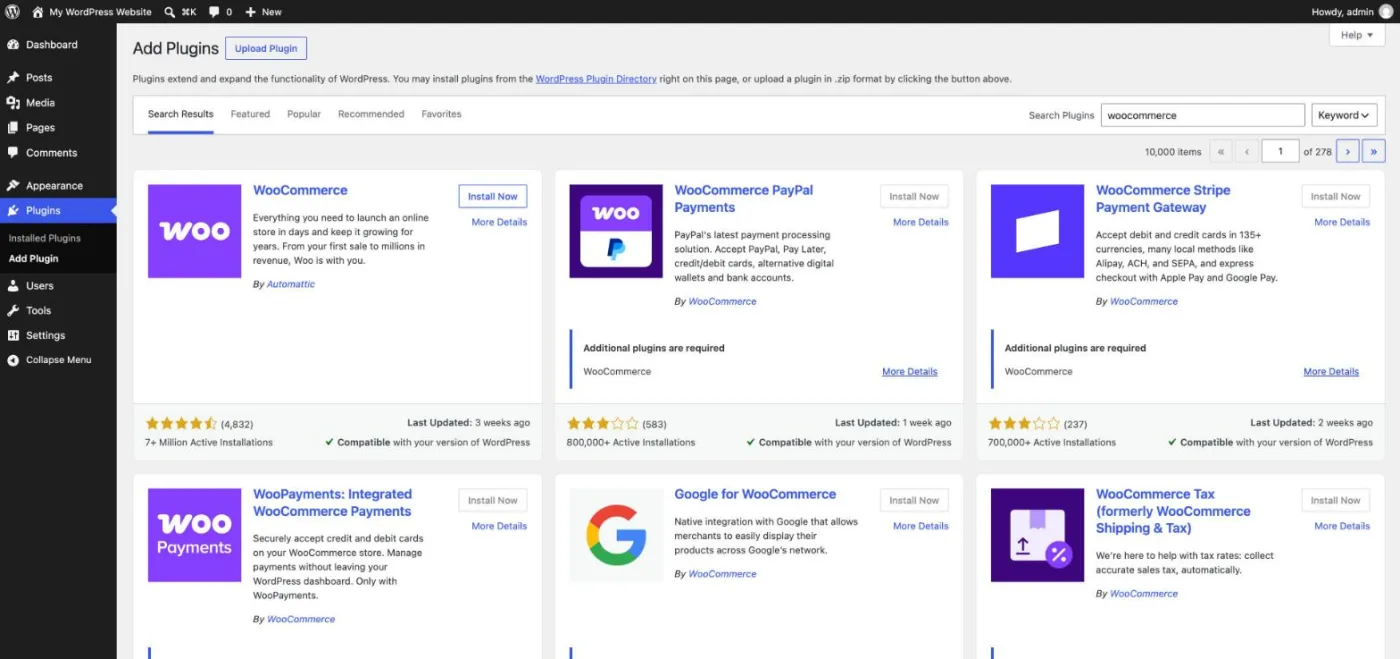Screen dimensions: 1400x659
Task: Open More Details for PayPal required WooCommerce plugin
Action: point(910,372)
